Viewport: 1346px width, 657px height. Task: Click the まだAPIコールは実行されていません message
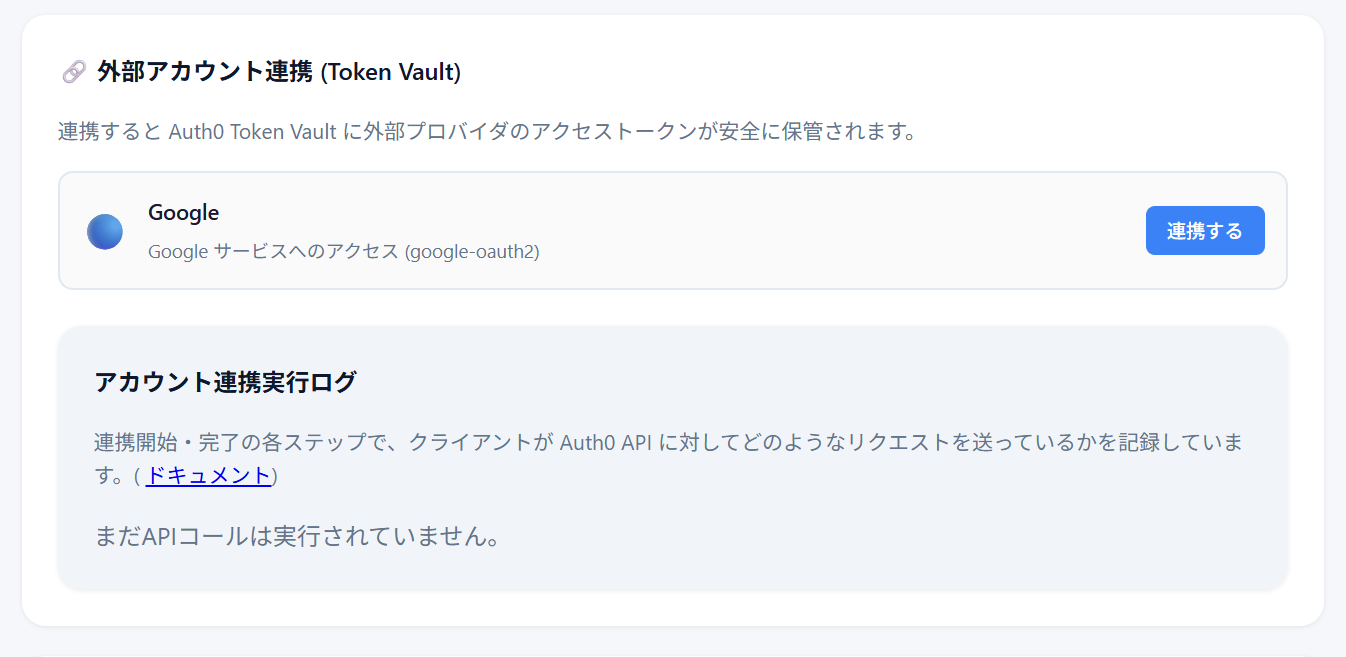coord(297,537)
